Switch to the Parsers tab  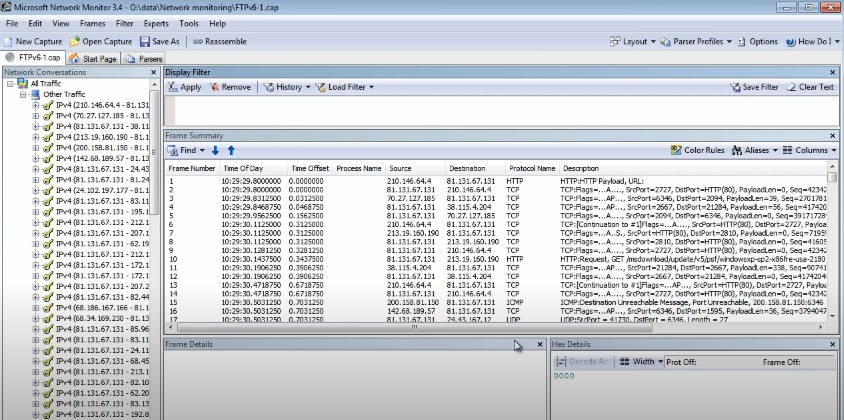click(x=144, y=59)
